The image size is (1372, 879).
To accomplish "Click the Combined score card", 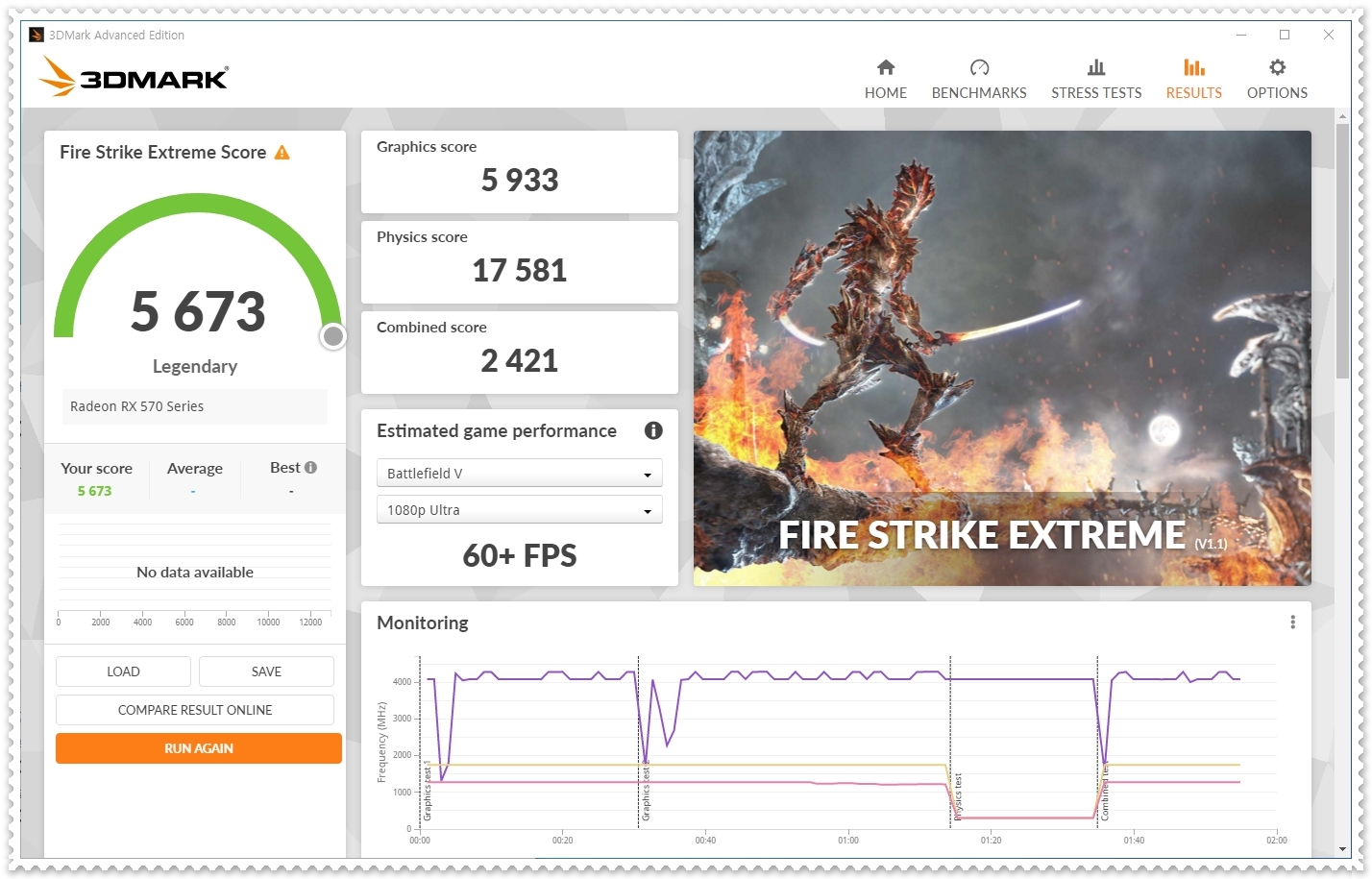I will 520,353.
